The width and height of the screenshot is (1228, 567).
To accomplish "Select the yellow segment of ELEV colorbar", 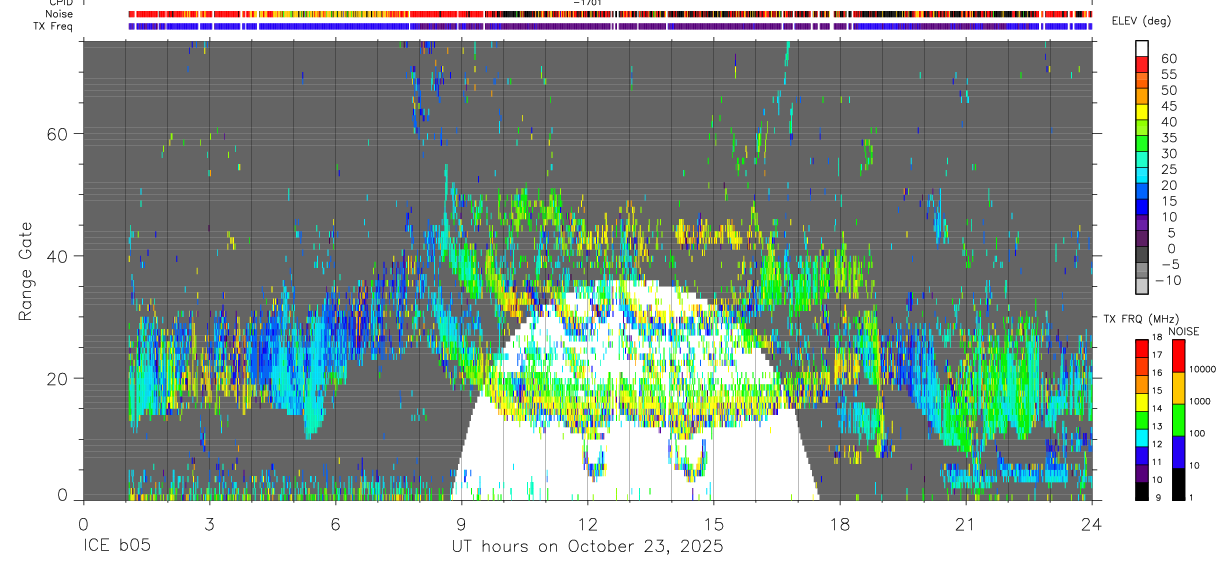I will pos(1142,112).
